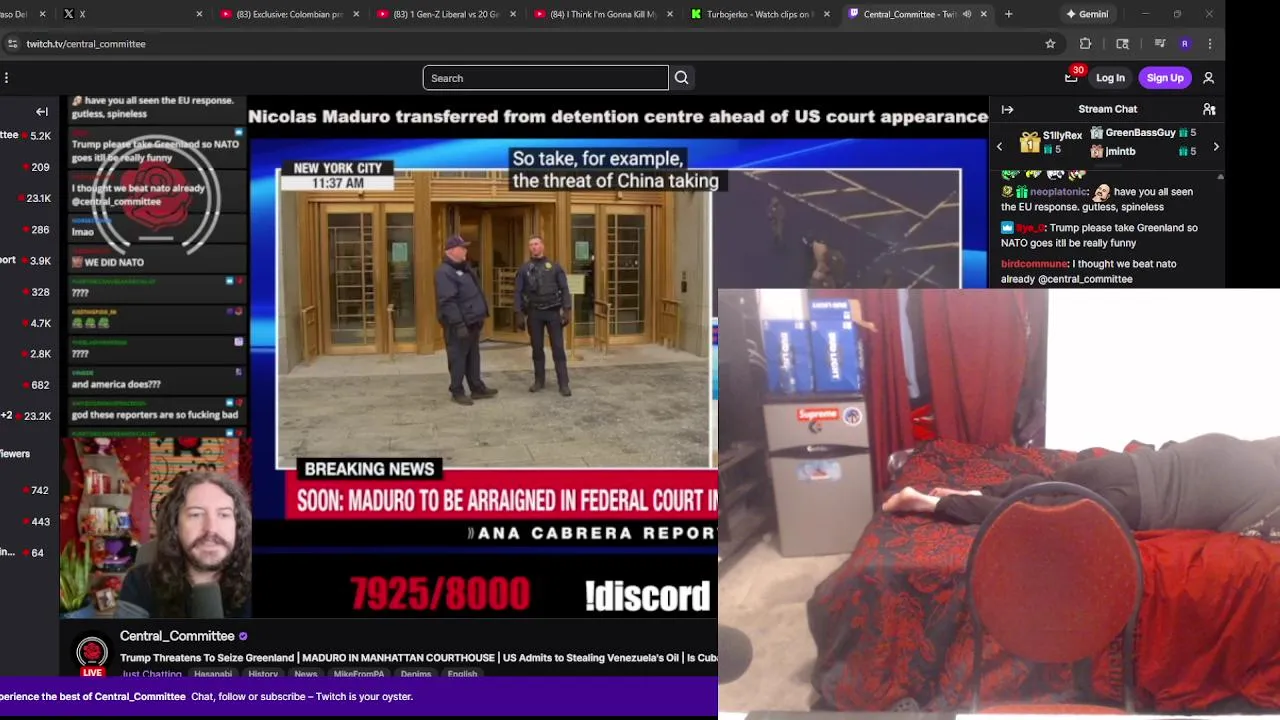Screen dimensions: 1280x720
Task: Click the Log In button
Action: tap(1110, 78)
